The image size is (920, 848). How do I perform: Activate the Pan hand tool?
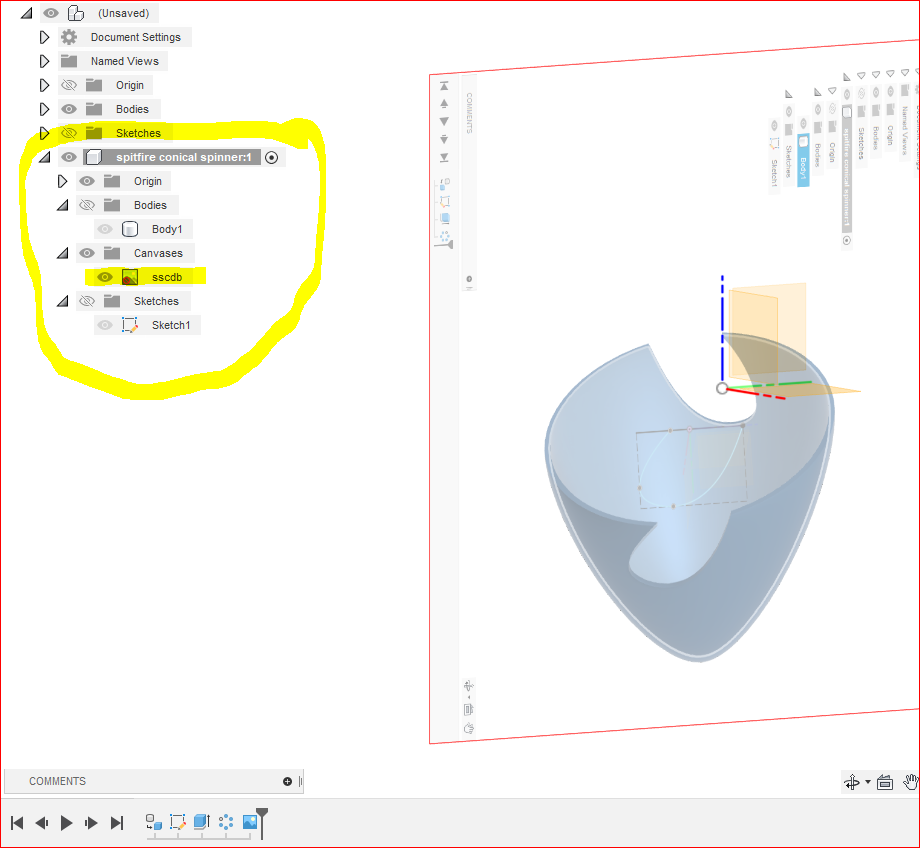[911, 782]
